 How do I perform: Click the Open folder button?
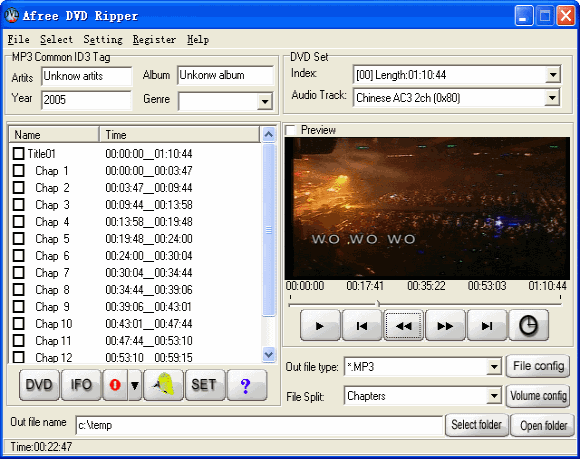pyautogui.click(x=543, y=425)
